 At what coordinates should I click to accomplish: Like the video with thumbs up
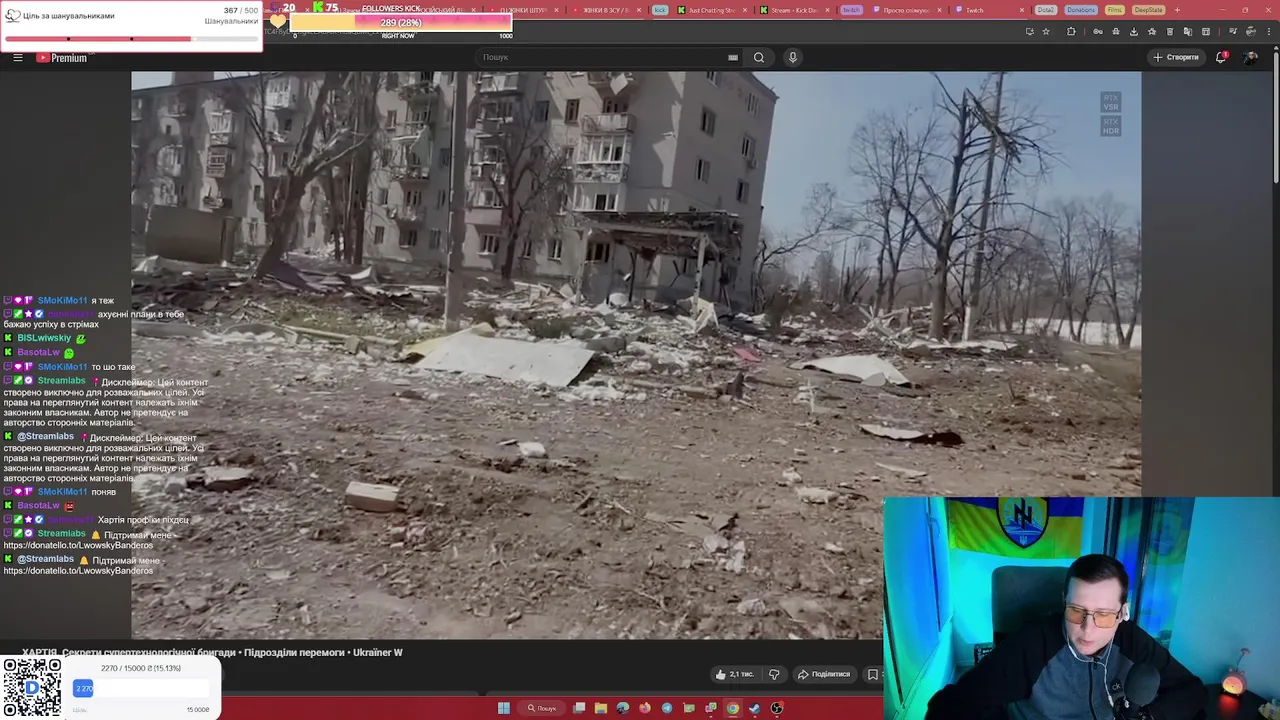pyautogui.click(x=734, y=674)
